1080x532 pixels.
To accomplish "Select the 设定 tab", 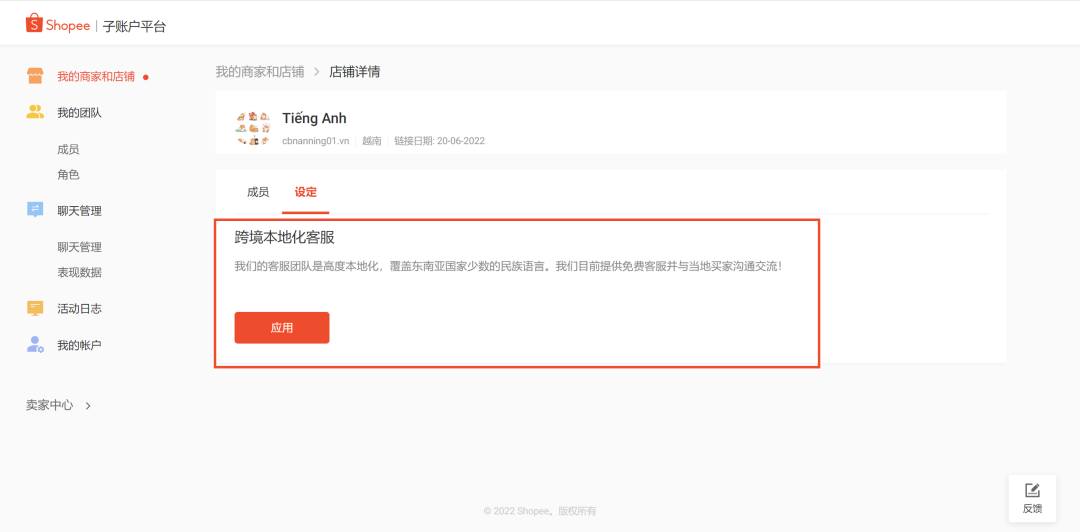I will coord(305,192).
